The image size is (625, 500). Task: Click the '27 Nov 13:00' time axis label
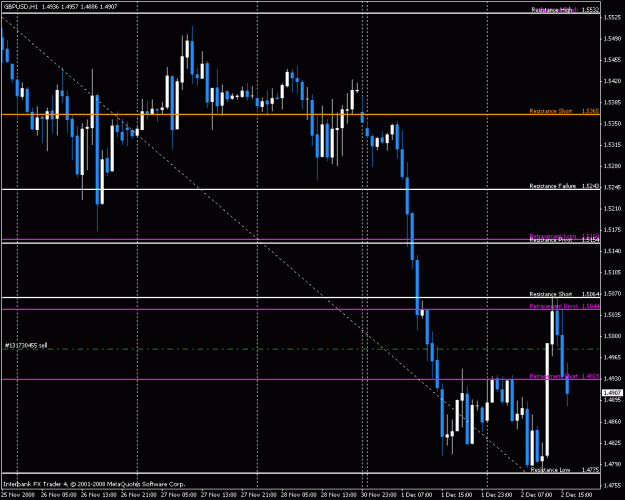[218, 495]
